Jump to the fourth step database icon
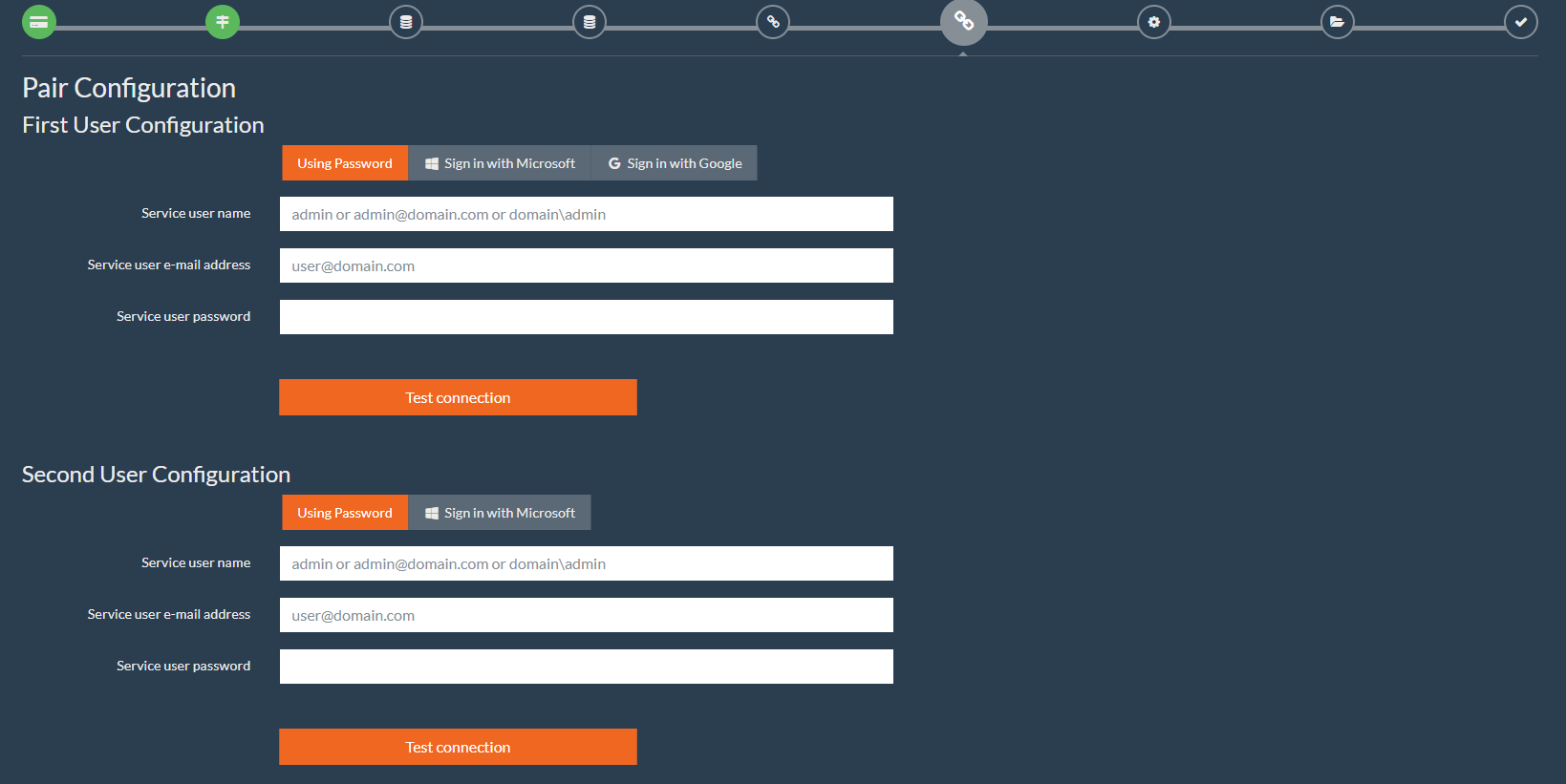 click(590, 22)
